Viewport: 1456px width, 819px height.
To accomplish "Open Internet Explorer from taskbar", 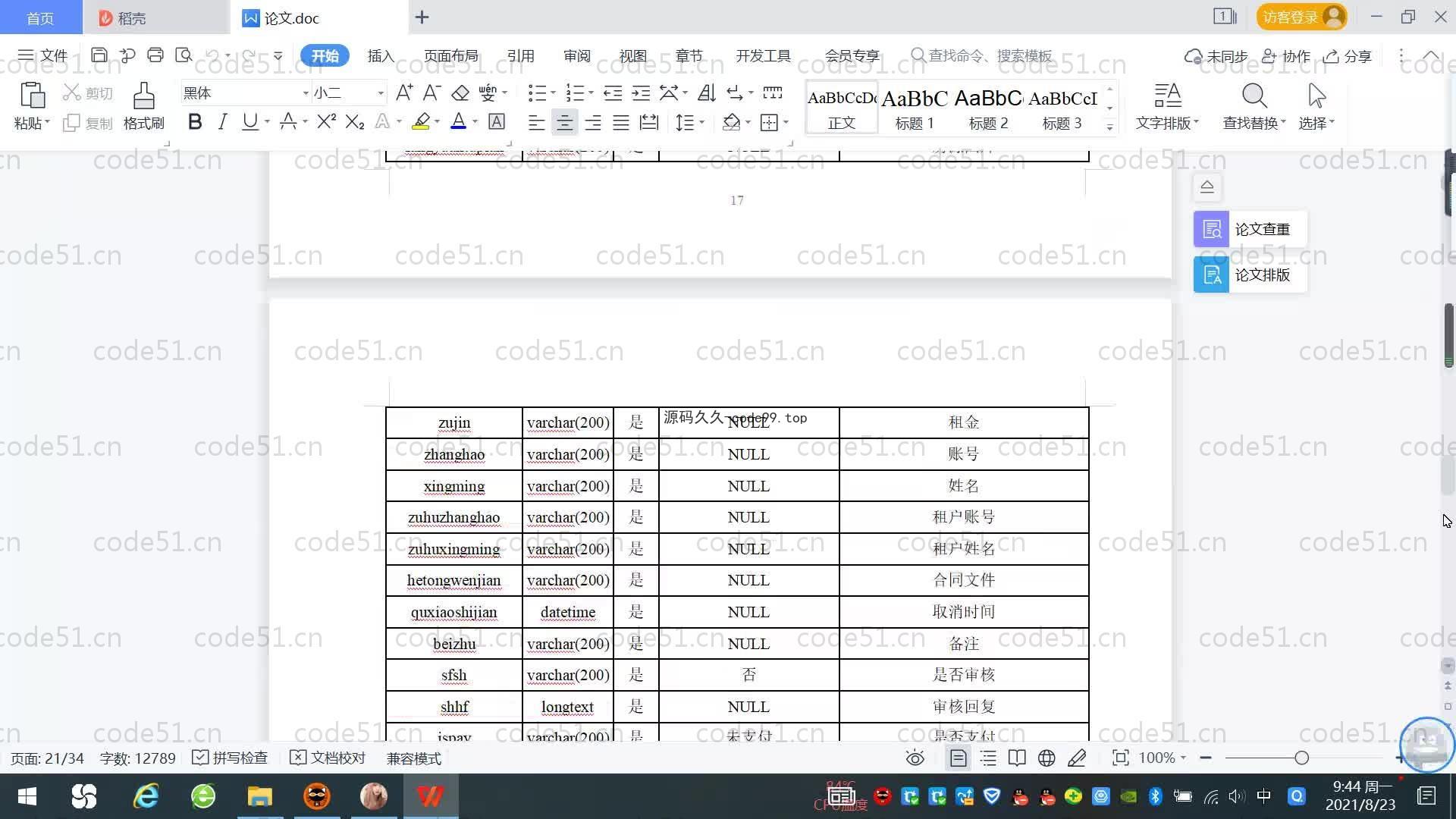I will coord(146,796).
